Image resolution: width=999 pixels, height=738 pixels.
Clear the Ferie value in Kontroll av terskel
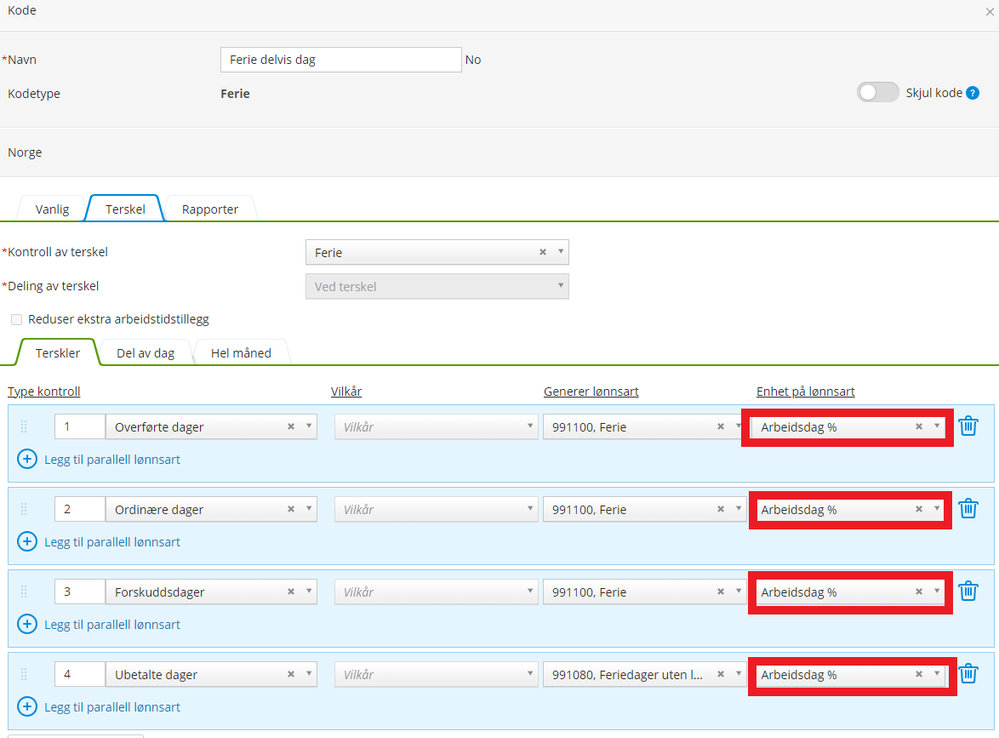pyautogui.click(x=542, y=252)
